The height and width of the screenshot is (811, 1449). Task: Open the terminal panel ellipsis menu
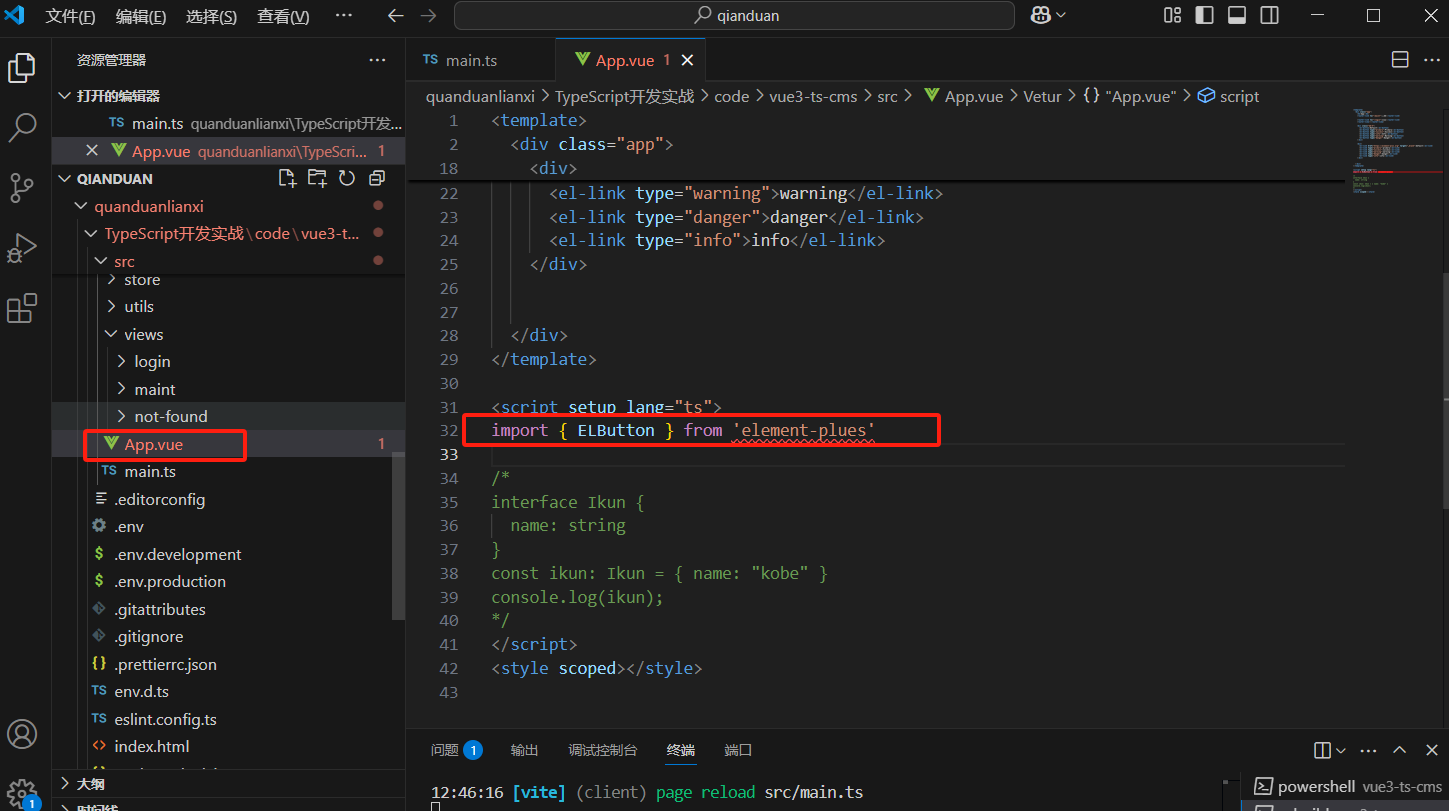coord(1370,750)
